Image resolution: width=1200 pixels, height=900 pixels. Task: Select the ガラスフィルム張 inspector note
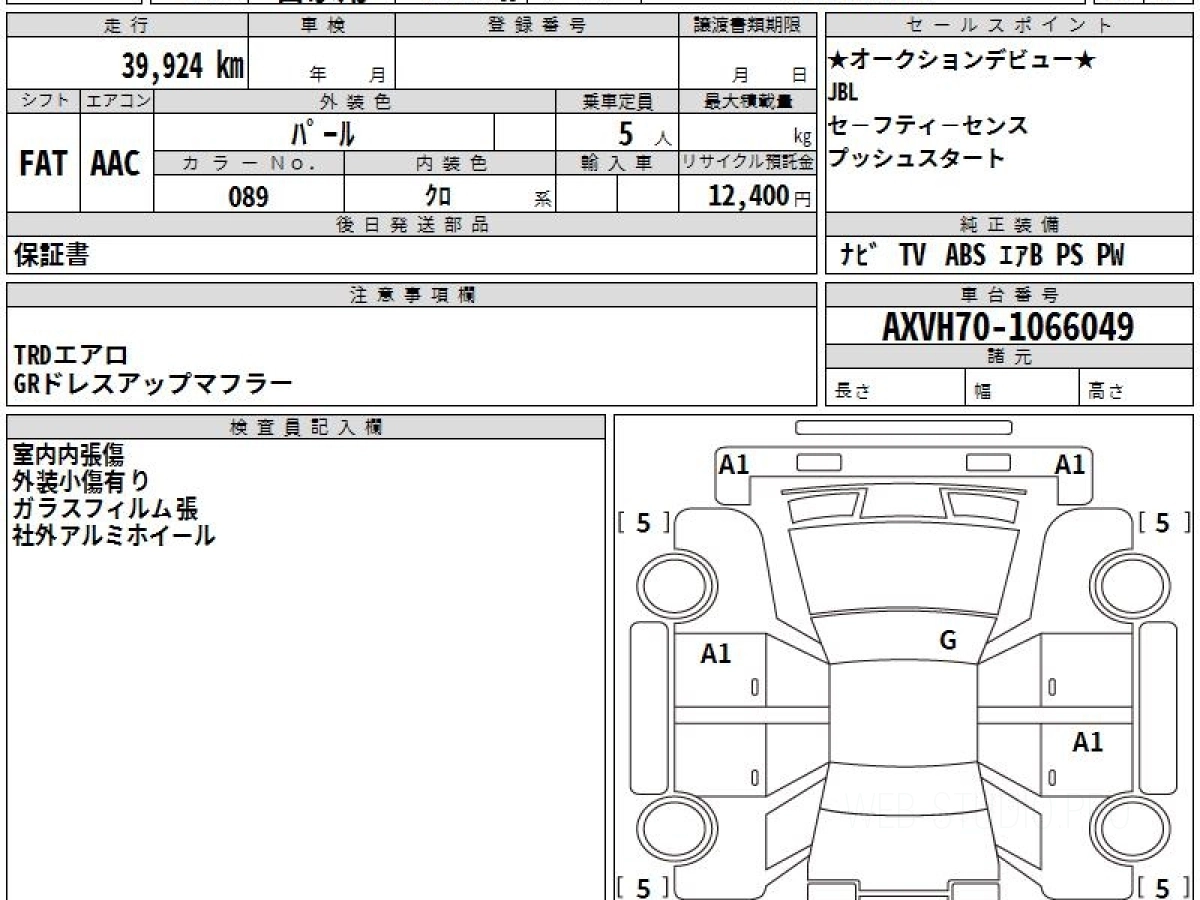[x=105, y=509]
